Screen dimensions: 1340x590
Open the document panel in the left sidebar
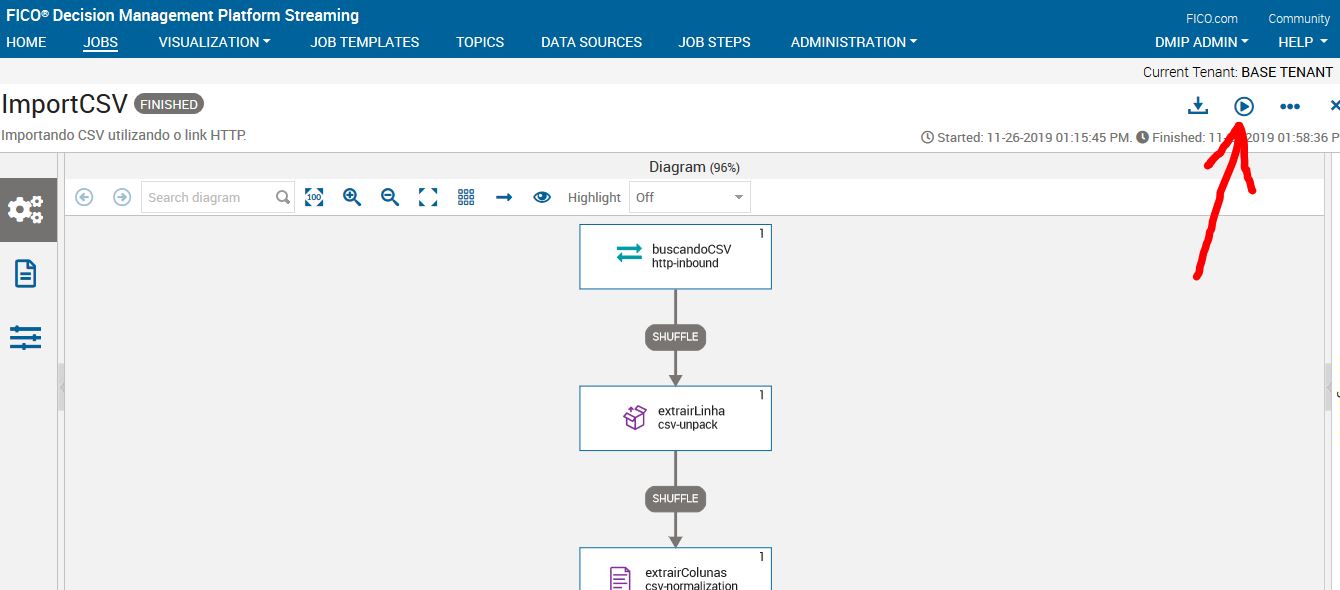click(25, 274)
